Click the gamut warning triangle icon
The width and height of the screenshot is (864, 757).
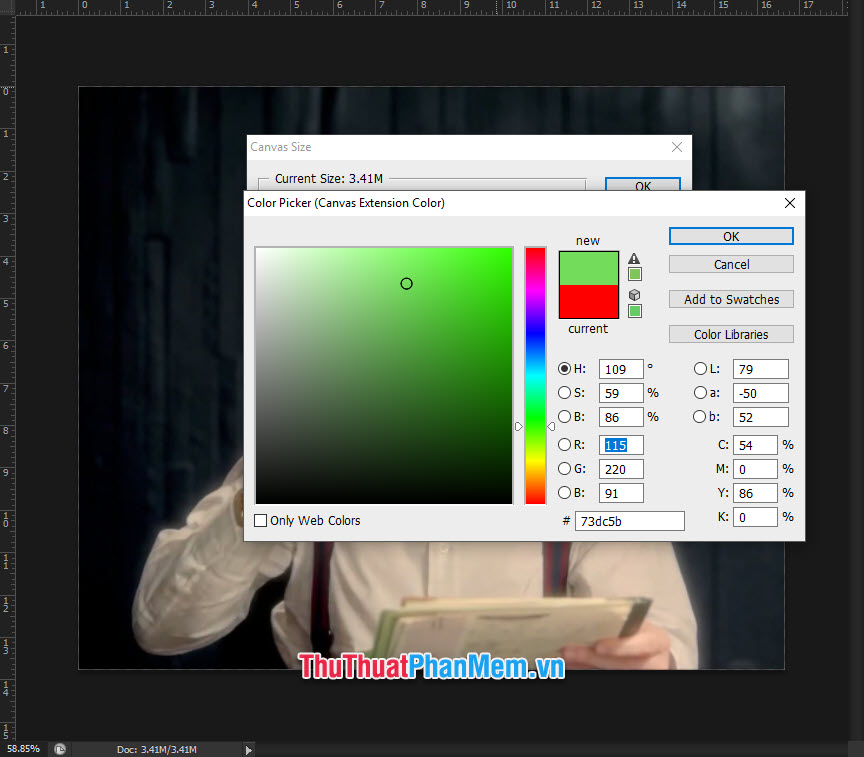[x=633, y=257]
